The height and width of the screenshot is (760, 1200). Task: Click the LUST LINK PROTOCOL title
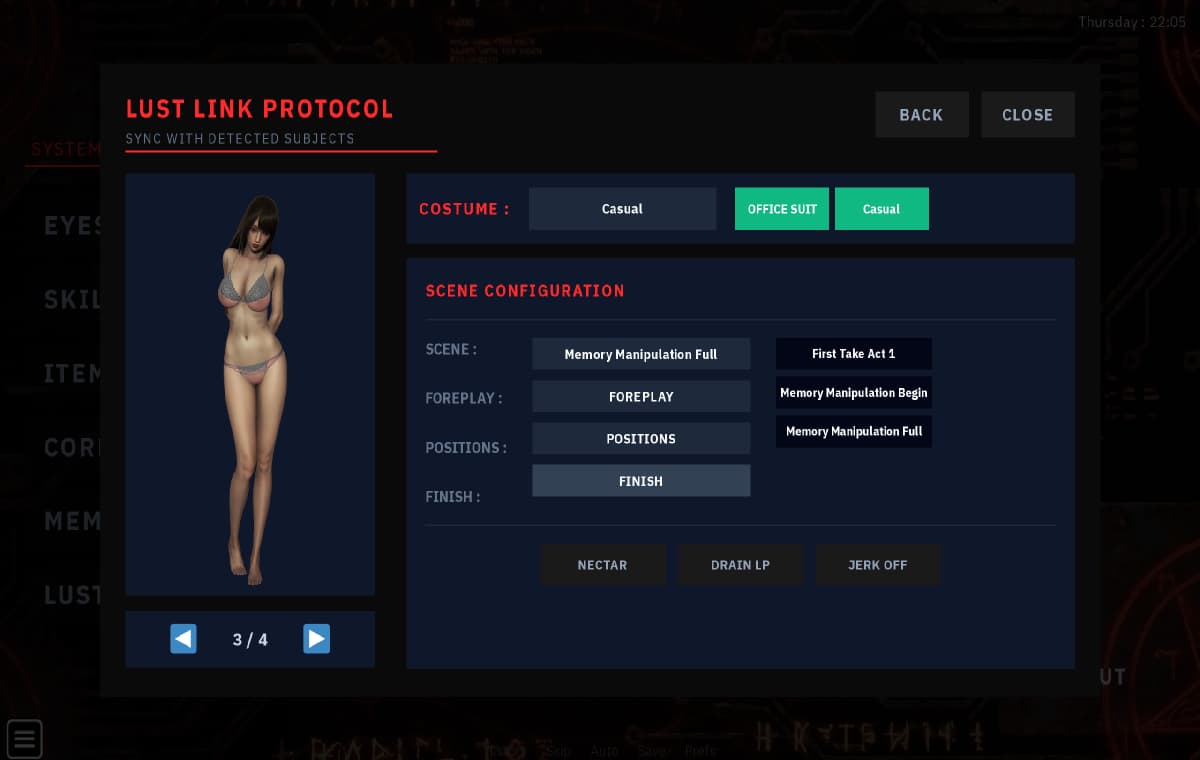(260, 109)
